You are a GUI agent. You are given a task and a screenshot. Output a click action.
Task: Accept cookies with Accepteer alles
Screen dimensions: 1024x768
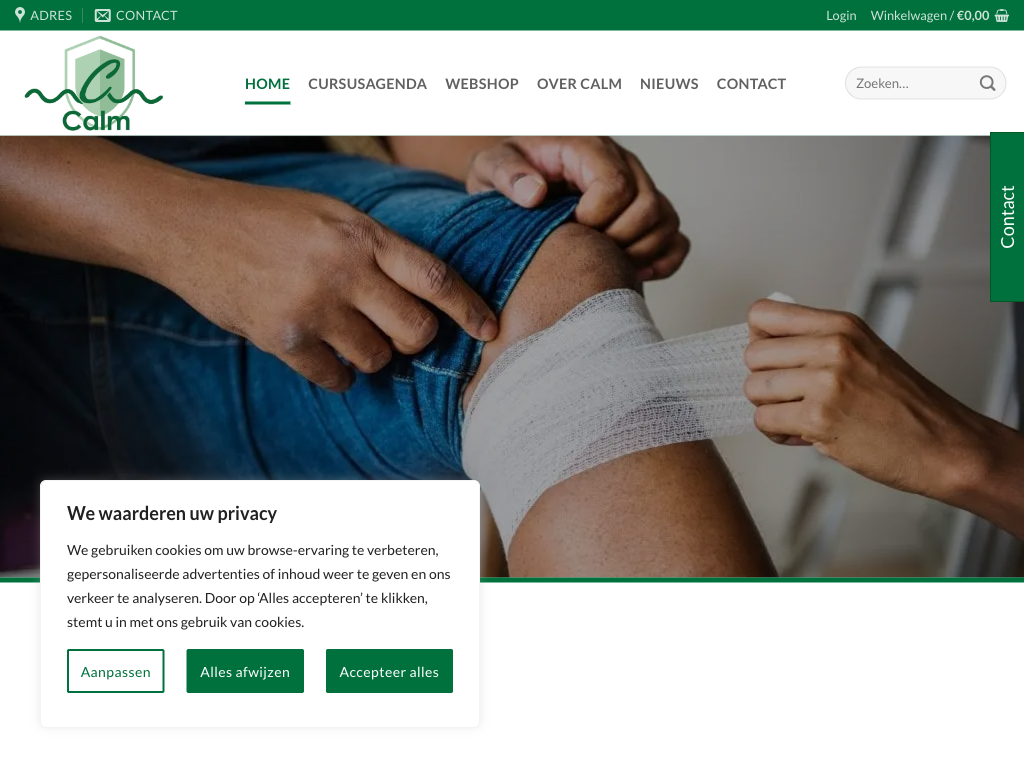389,671
